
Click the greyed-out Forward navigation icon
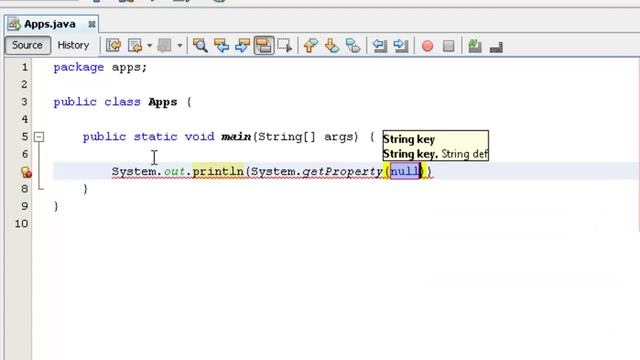(164, 45)
